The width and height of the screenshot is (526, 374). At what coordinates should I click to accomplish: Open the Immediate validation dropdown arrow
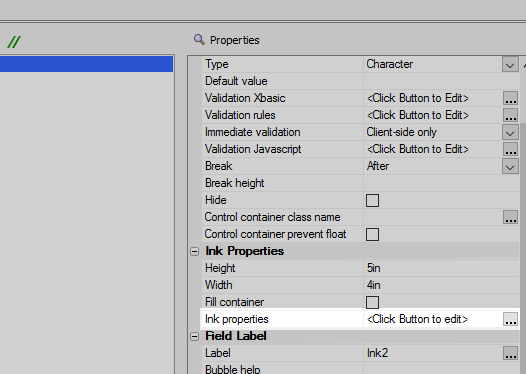510,132
